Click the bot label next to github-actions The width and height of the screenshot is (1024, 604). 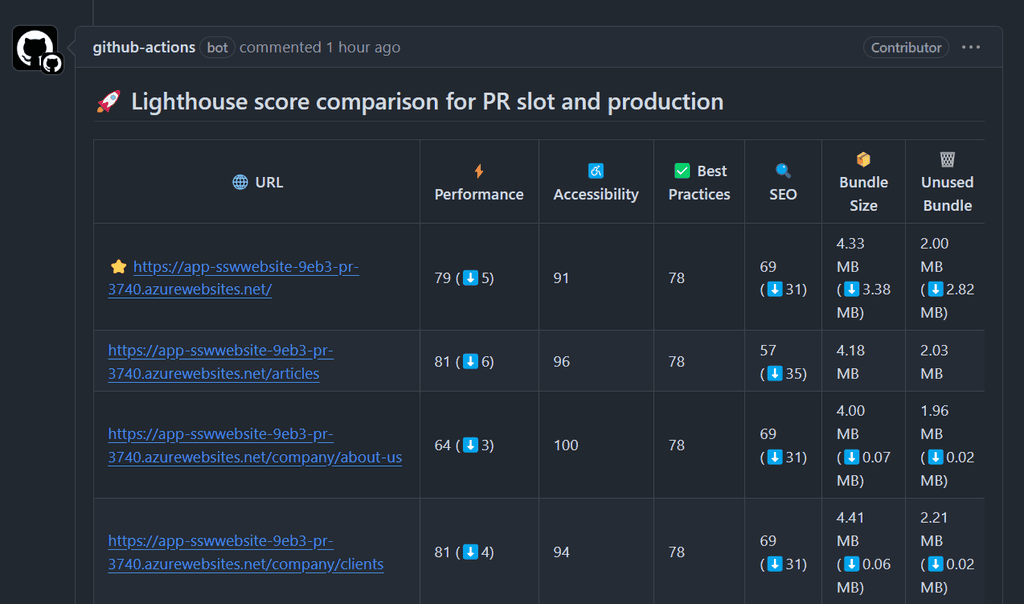(217, 47)
